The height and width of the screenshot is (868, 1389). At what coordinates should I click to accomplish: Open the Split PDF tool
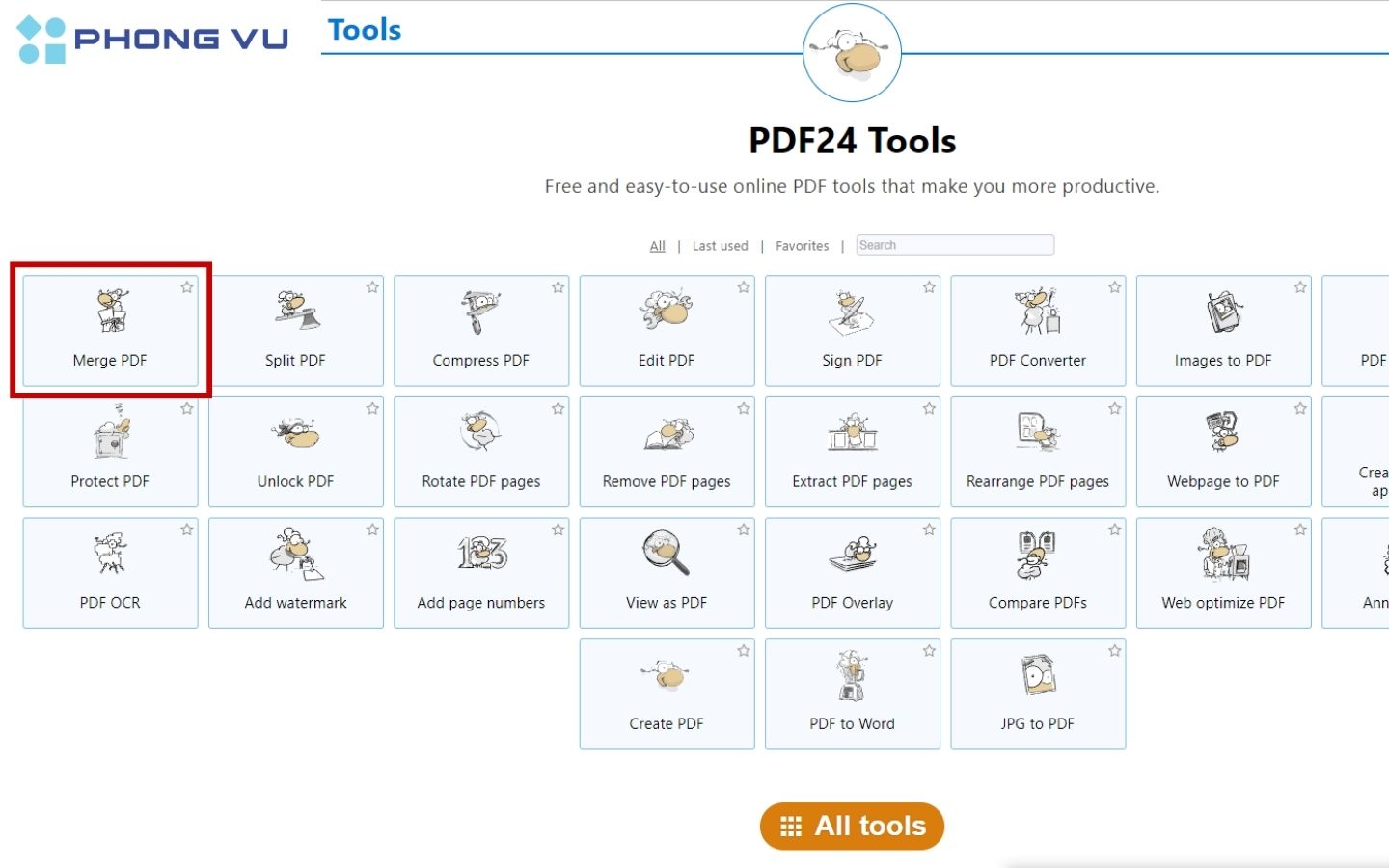(x=296, y=331)
